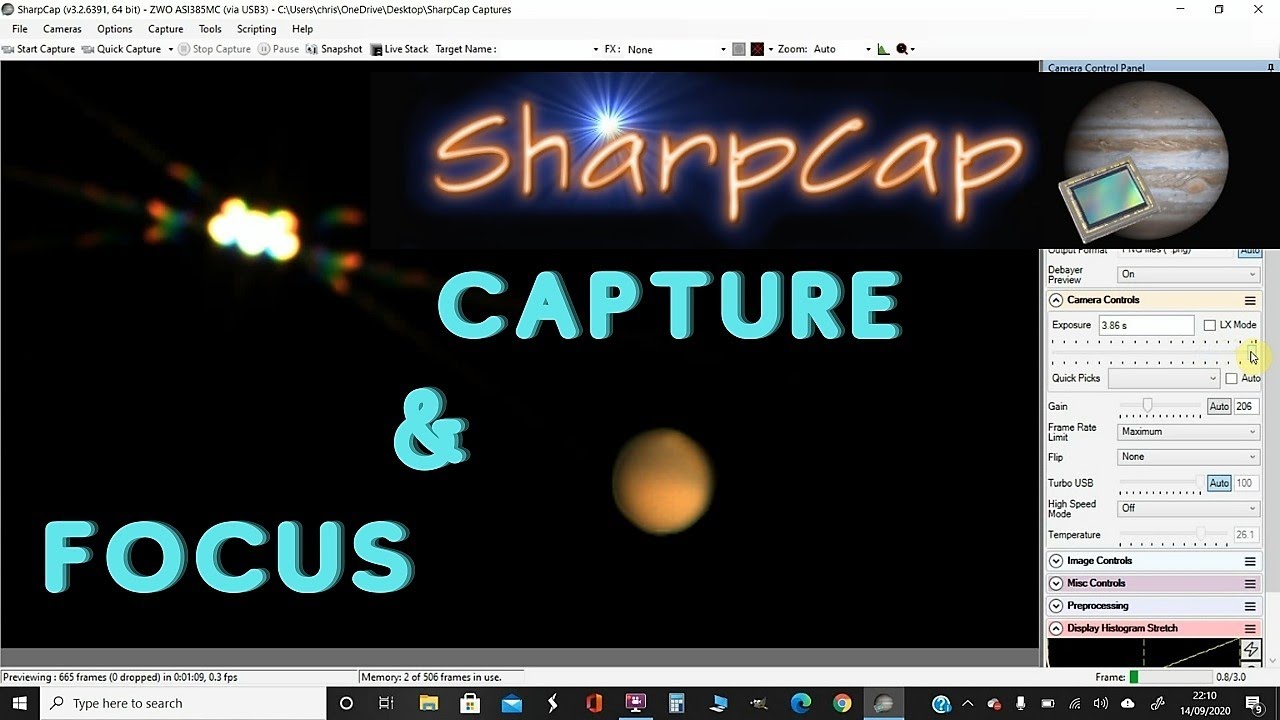Open Calculator from the taskbar
1280x720 pixels.
(x=677, y=703)
